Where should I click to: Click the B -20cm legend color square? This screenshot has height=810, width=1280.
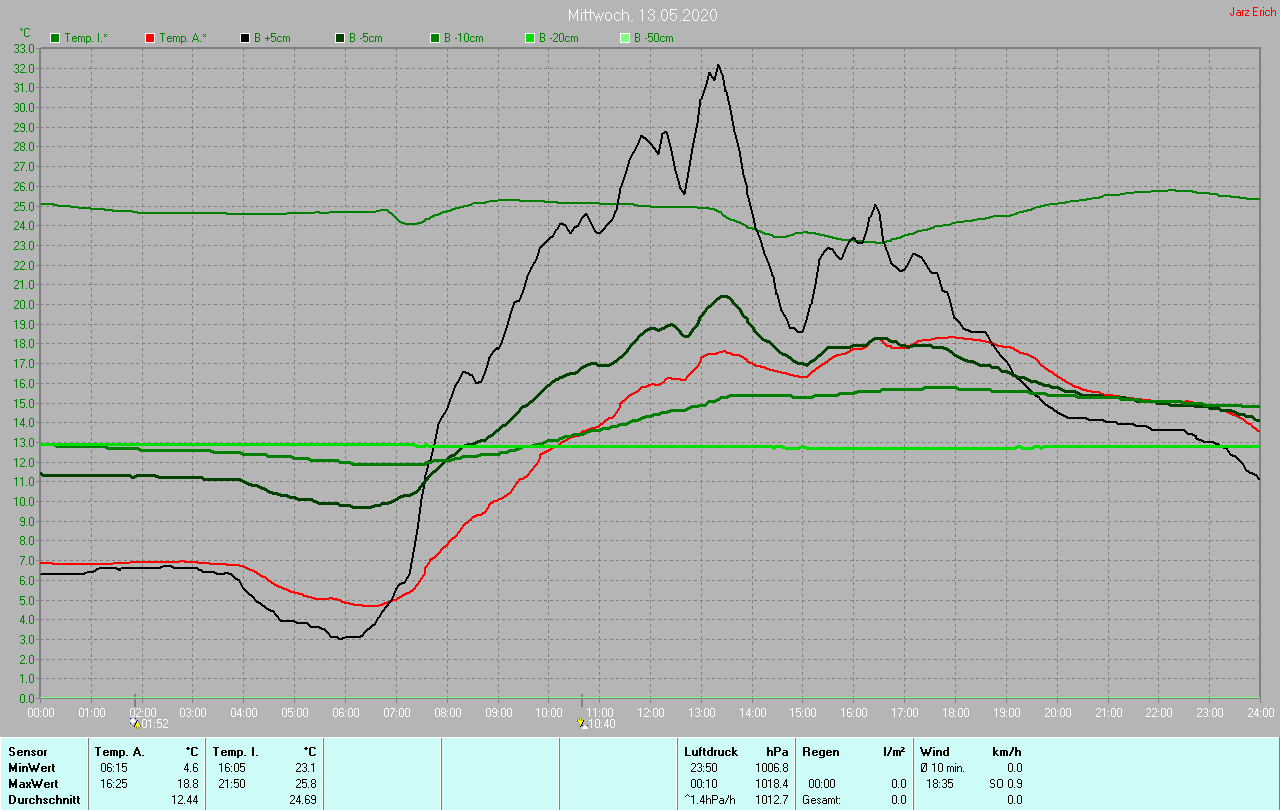[x=529, y=37]
